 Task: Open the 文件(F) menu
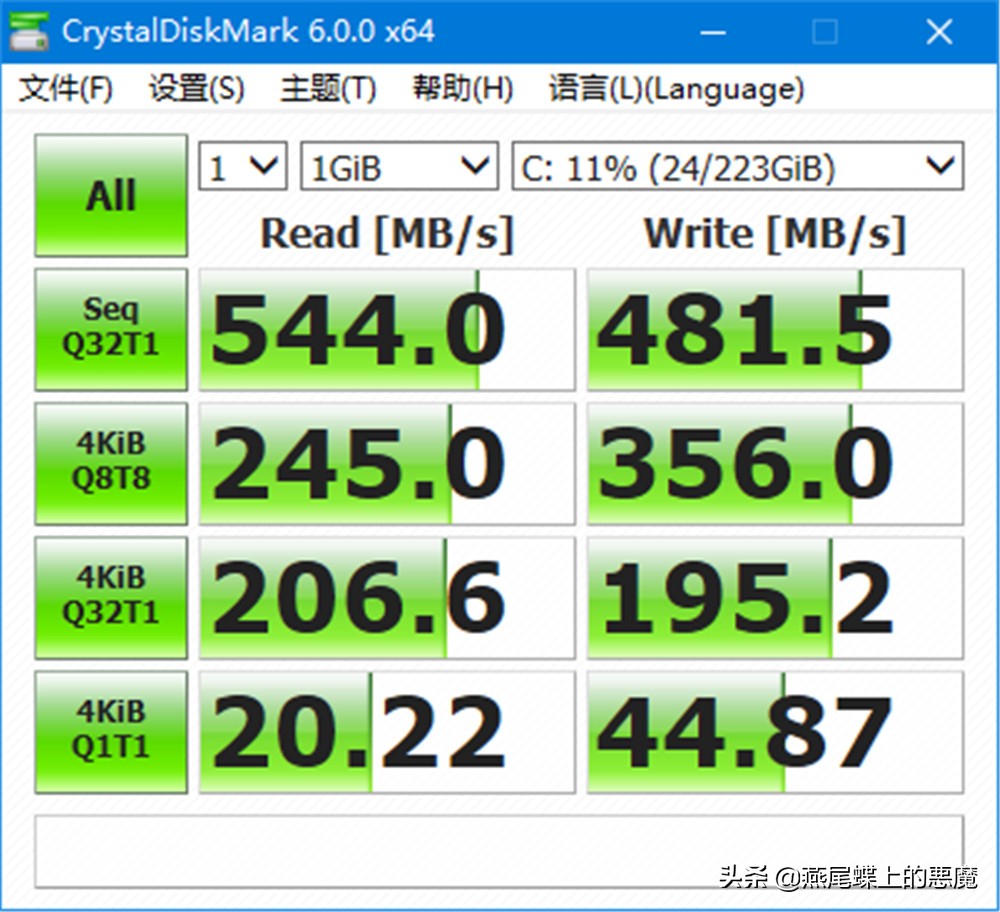(x=66, y=89)
